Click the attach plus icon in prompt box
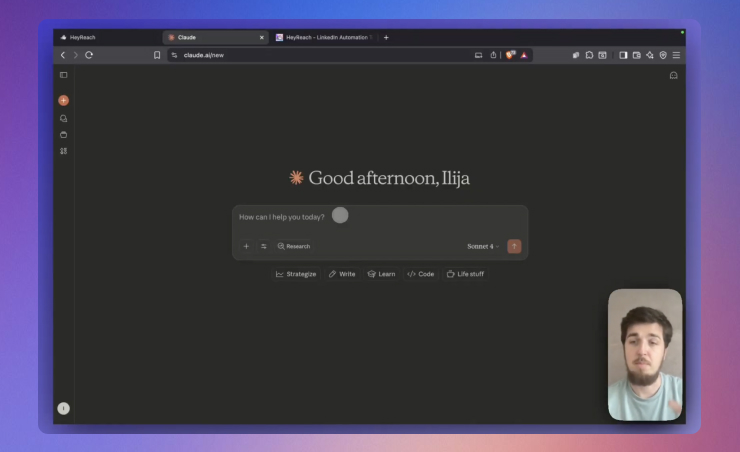Screen dimensions: 740x452 tap(246, 246)
